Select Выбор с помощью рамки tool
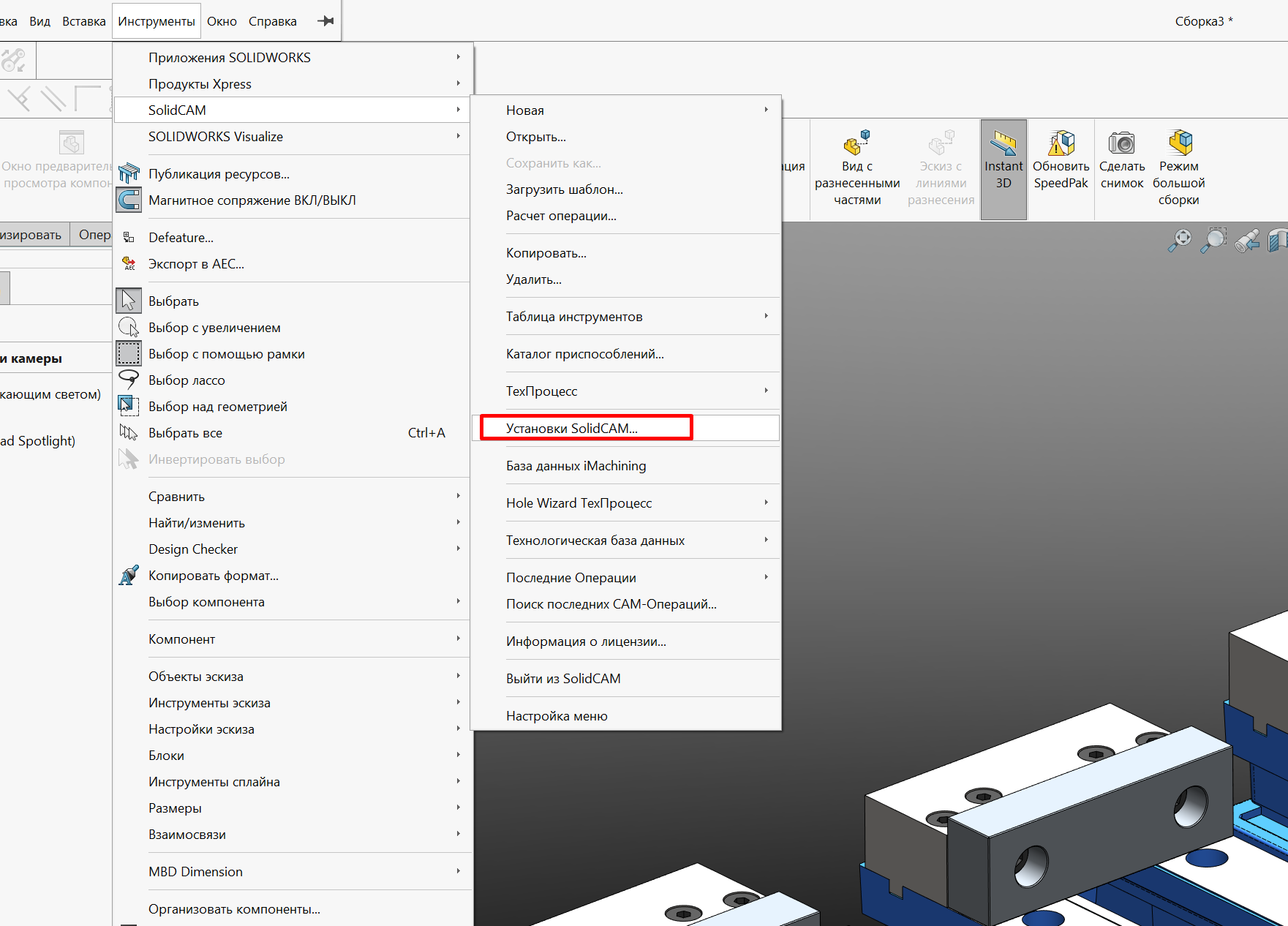This screenshot has height=926, width=1288. coord(129,354)
